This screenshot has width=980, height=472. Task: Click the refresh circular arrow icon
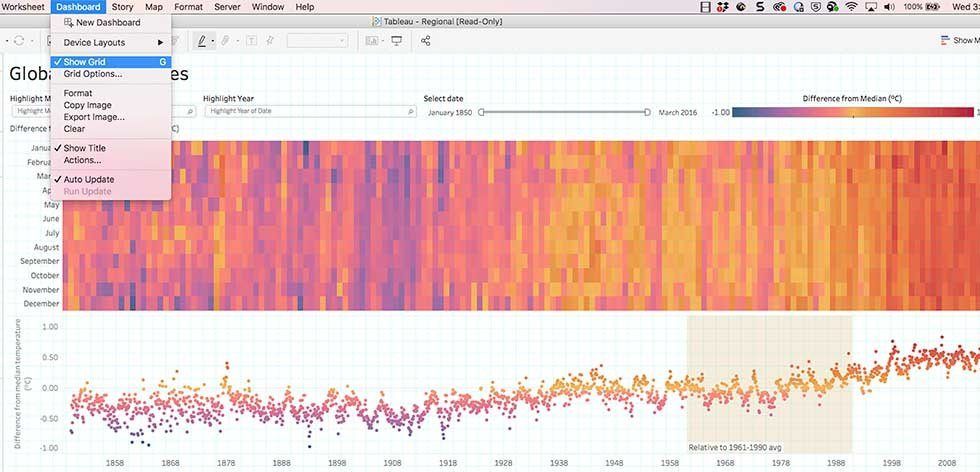pyautogui.click(x=20, y=41)
